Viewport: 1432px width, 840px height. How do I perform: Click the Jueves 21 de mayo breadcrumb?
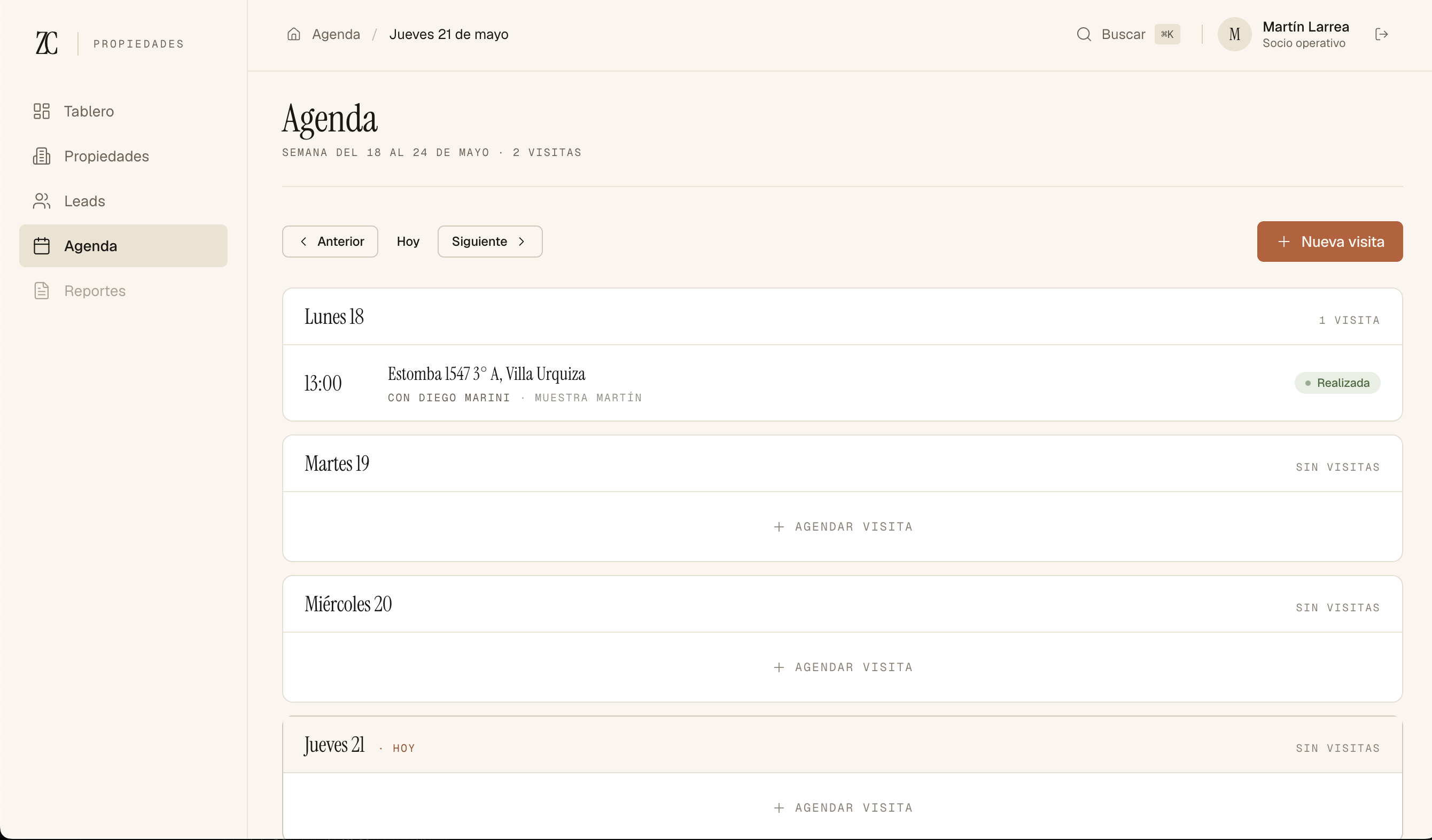pos(448,34)
